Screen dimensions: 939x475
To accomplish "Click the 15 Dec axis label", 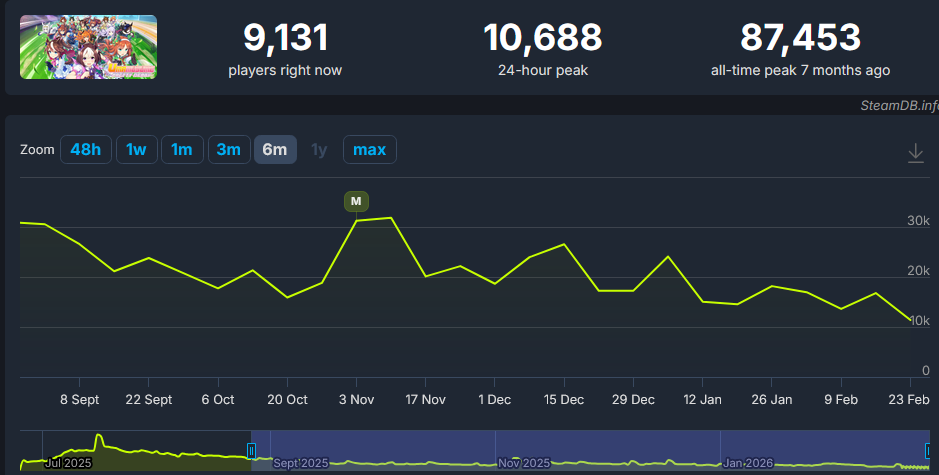I will 564,400.
